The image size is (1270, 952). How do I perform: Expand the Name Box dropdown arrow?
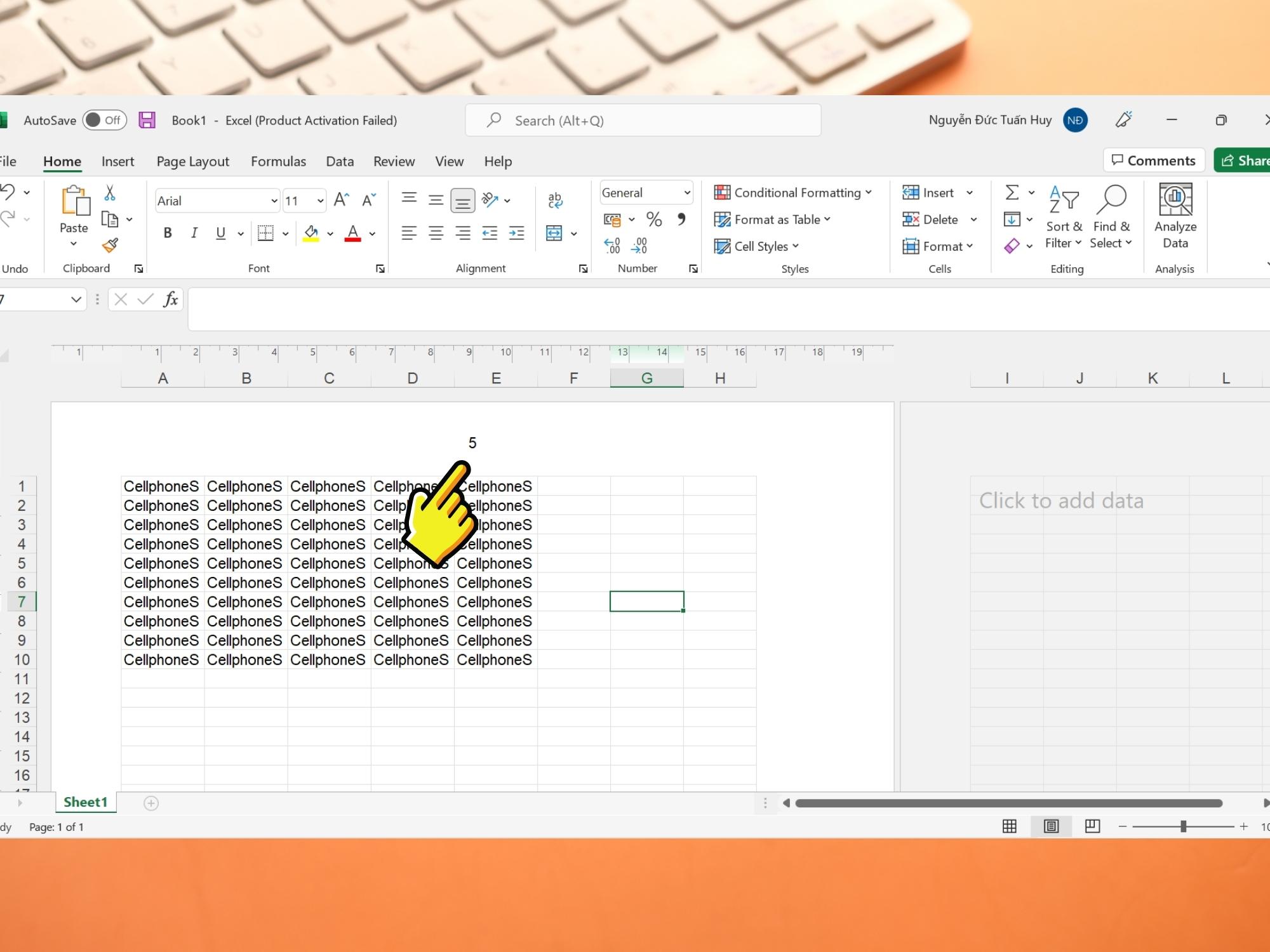tap(76, 299)
